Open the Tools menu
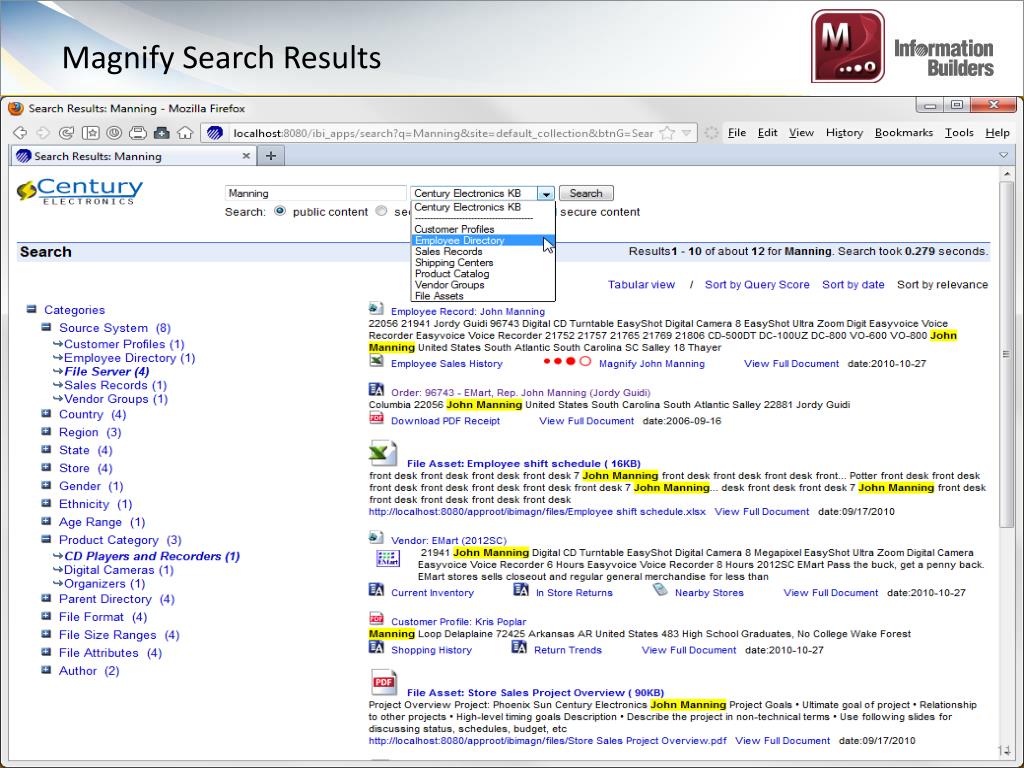Viewport: 1024px width, 768px height. point(959,133)
